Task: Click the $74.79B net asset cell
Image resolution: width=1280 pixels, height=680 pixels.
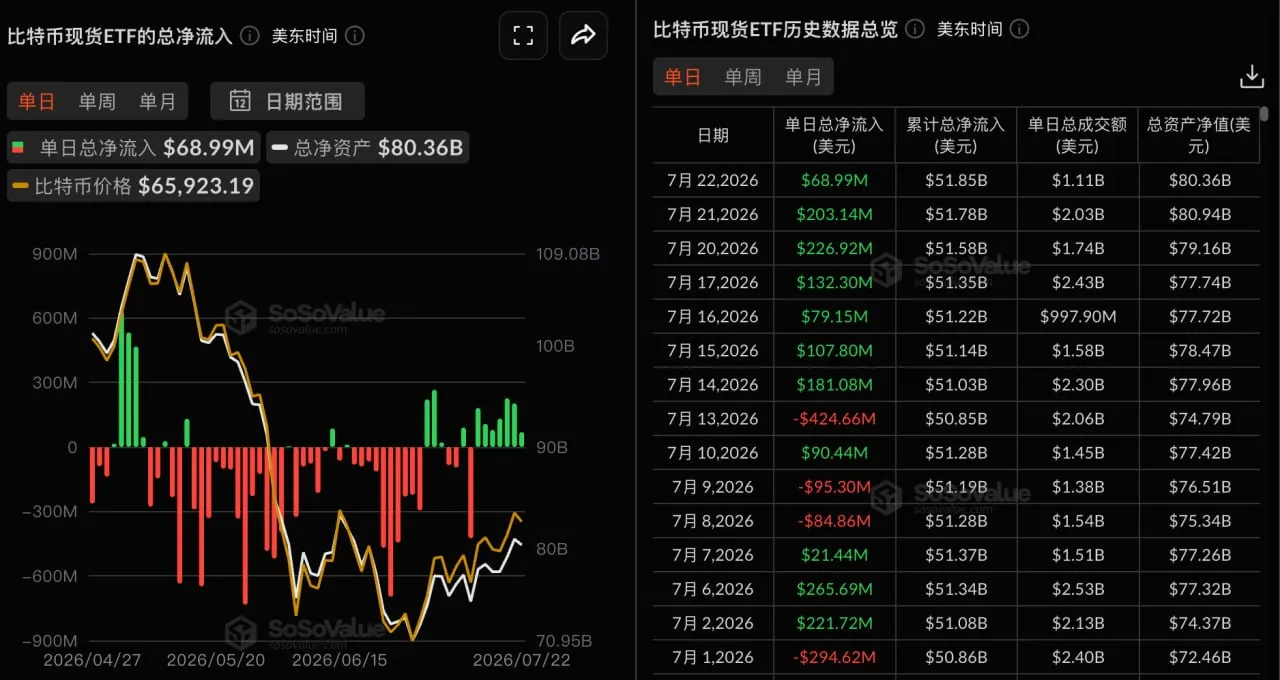Action: click(x=1199, y=418)
